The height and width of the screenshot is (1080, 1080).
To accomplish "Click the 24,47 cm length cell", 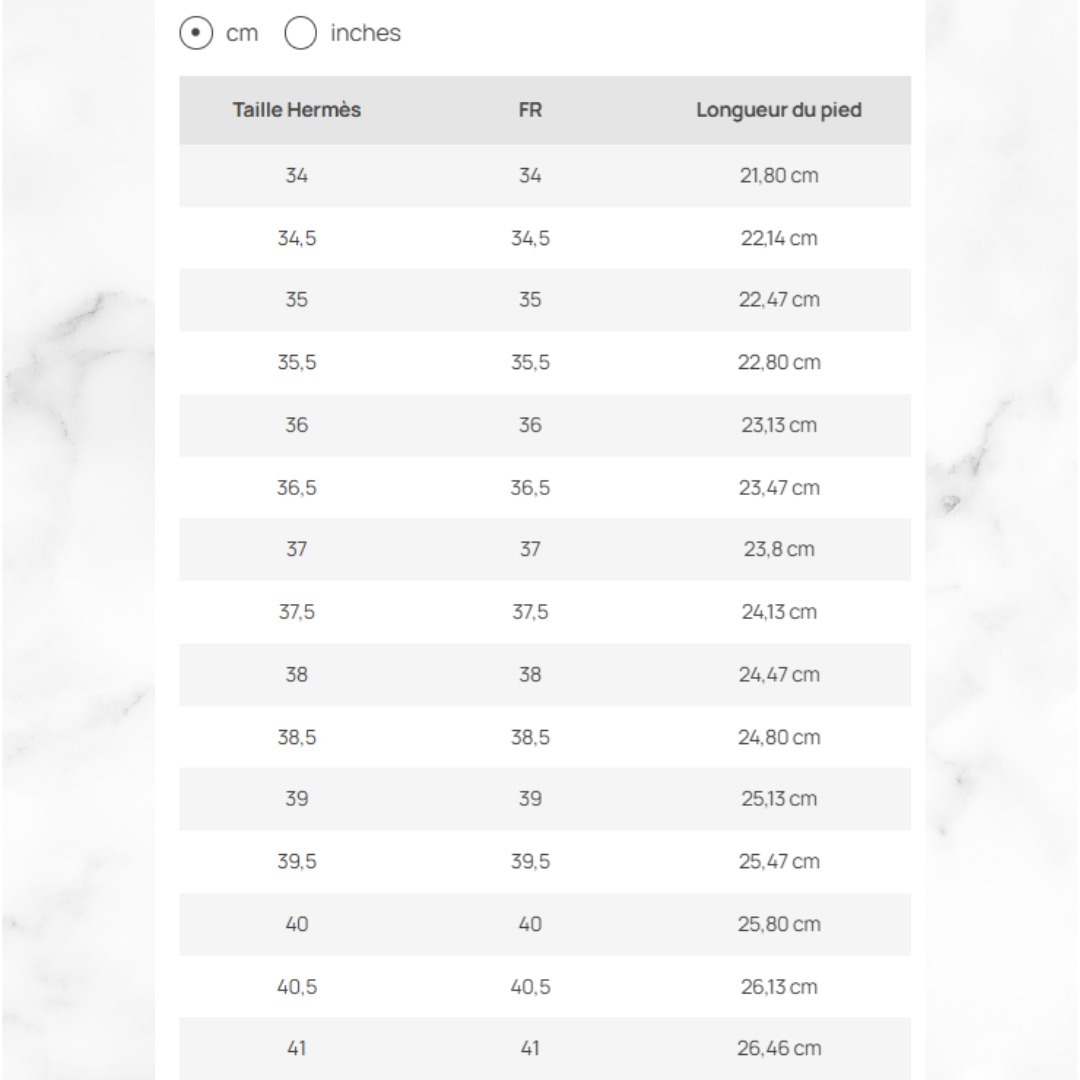I will click(779, 674).
